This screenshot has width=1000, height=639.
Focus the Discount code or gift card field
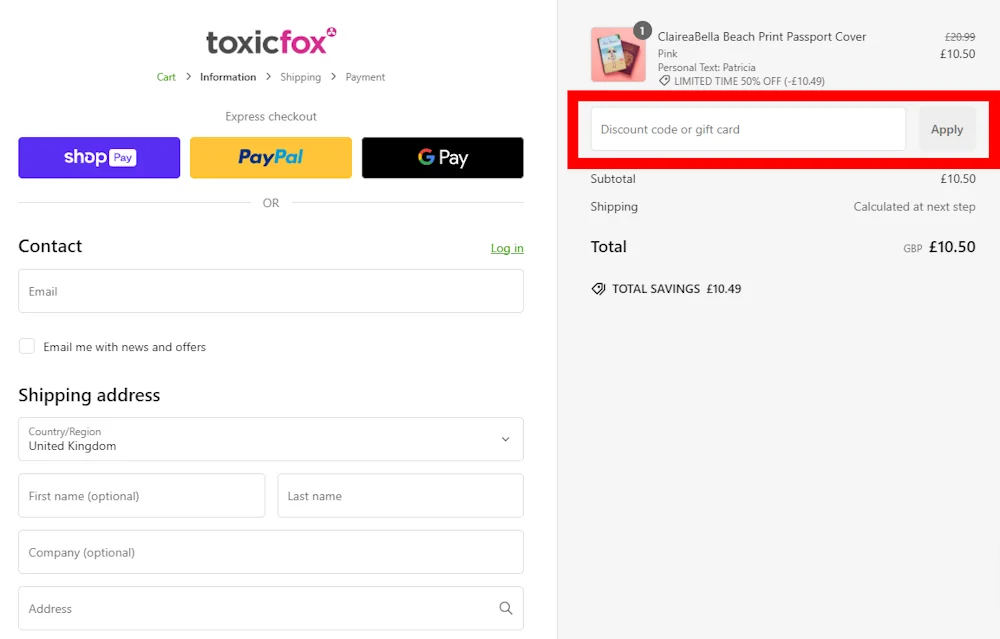pyautogui.click(x=748, y=129)
